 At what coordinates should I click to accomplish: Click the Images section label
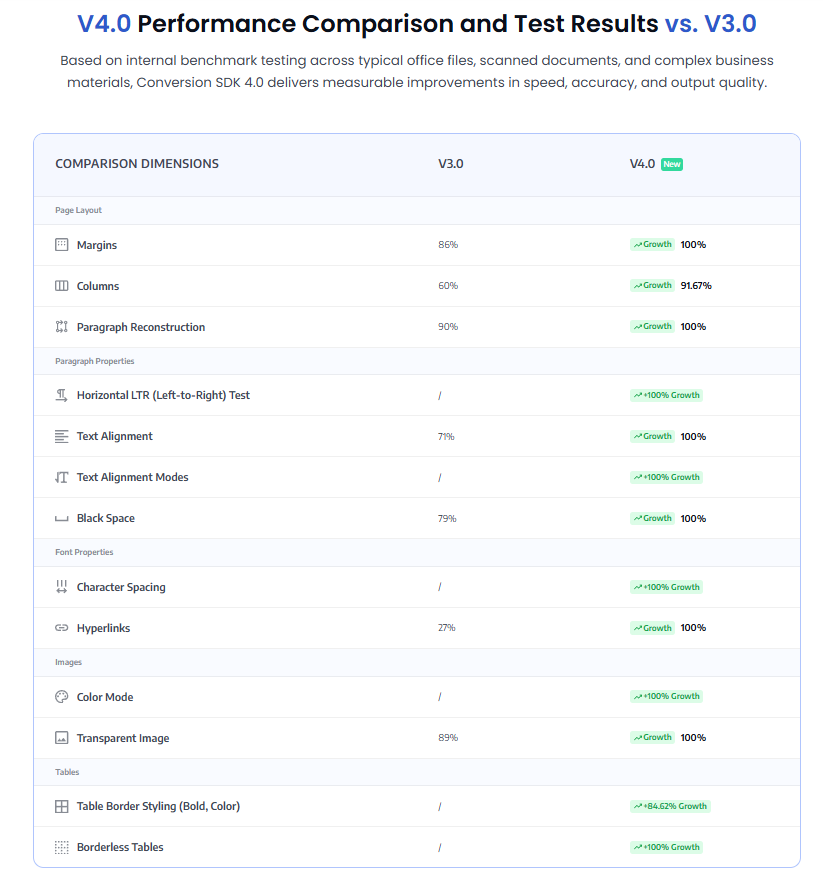pos(68,662)
